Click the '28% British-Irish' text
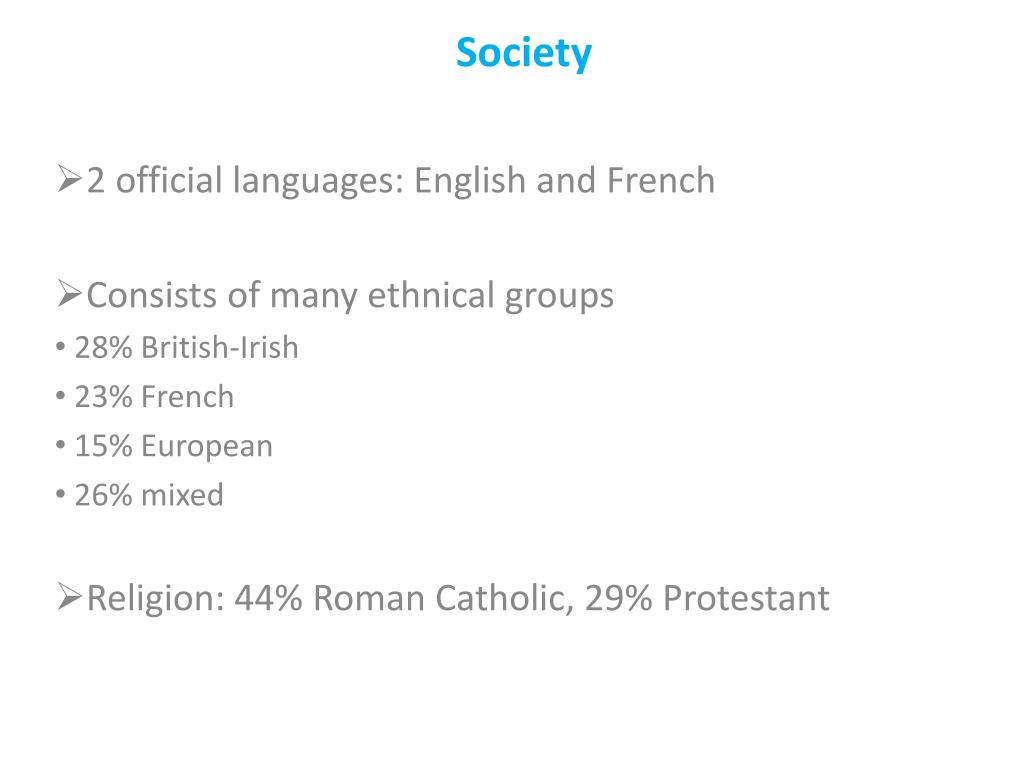Screen dimensions: 1024x768 (187, 347)
